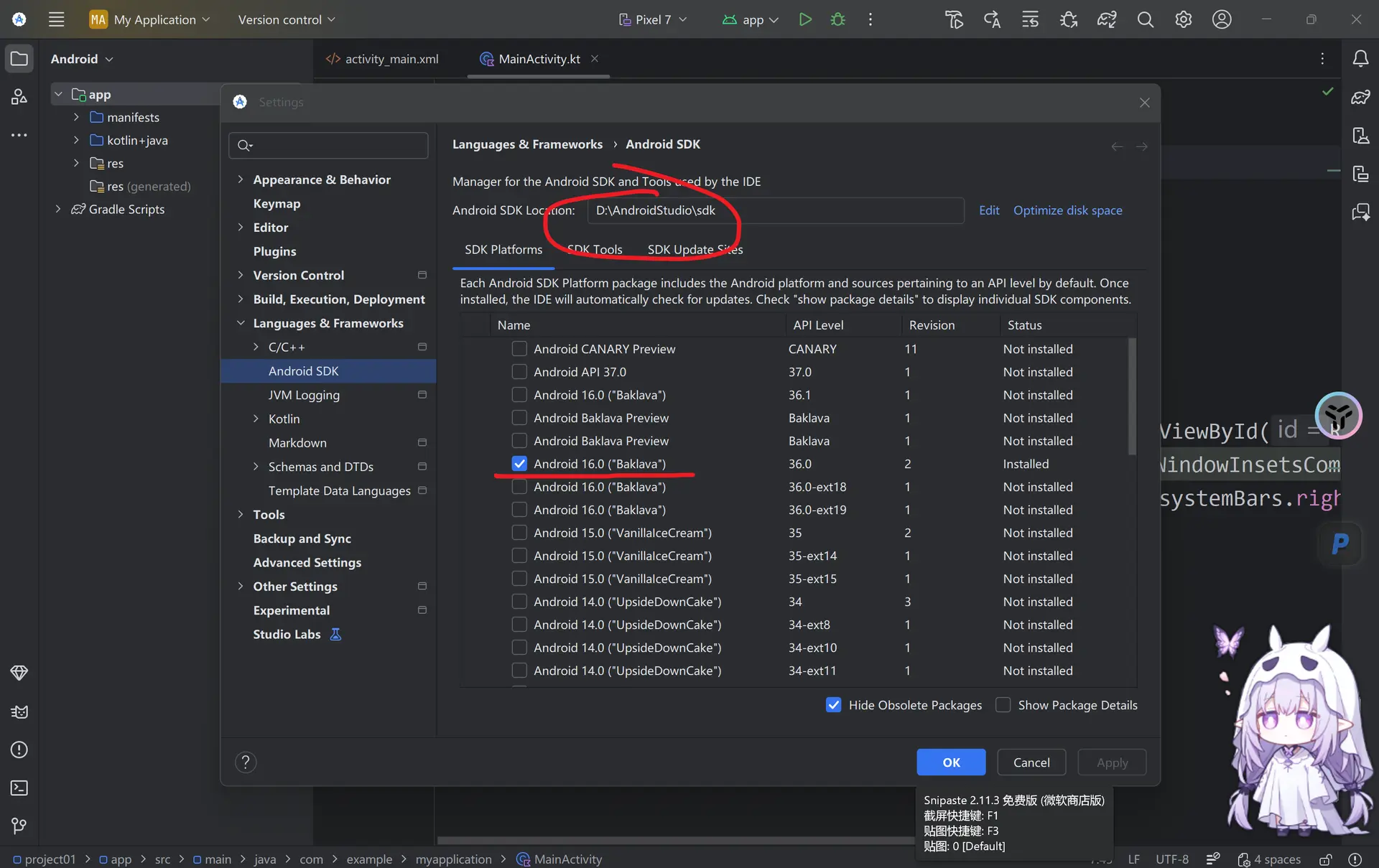
Task: Open the App Quality Insights gem icon
Action: (x=19, y=673)
